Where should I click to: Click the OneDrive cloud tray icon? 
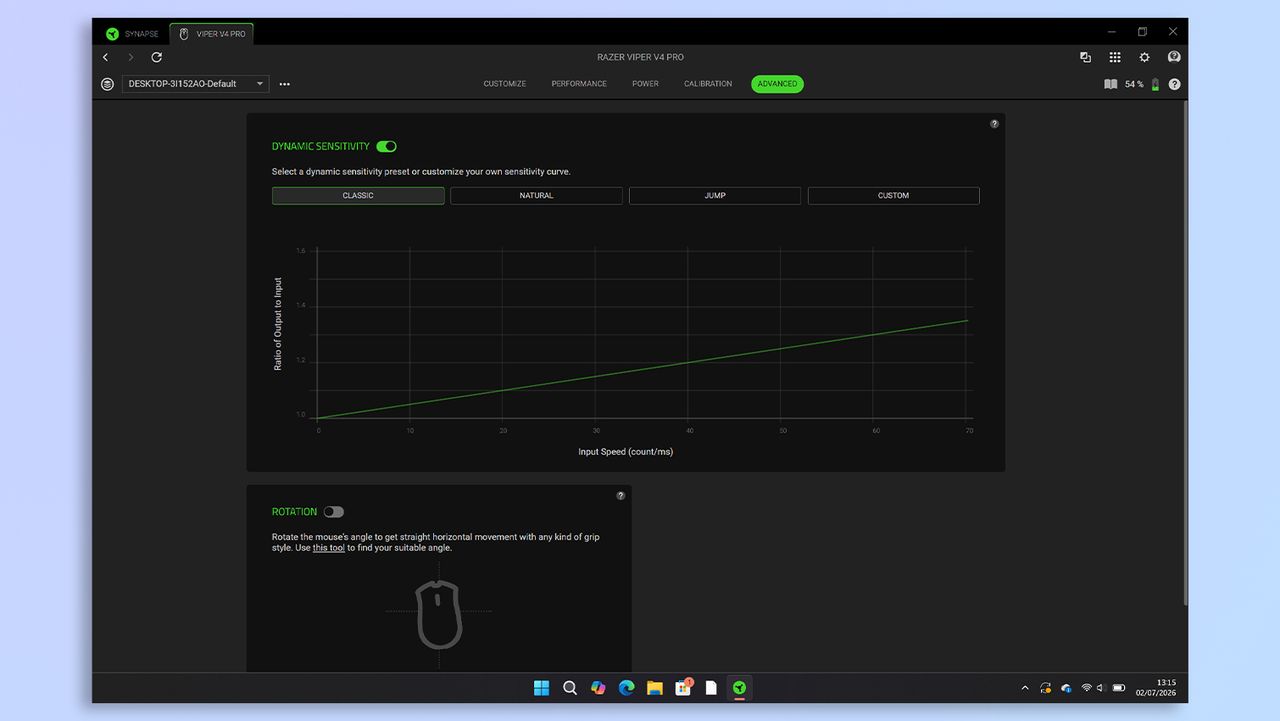click(1066, 688)
